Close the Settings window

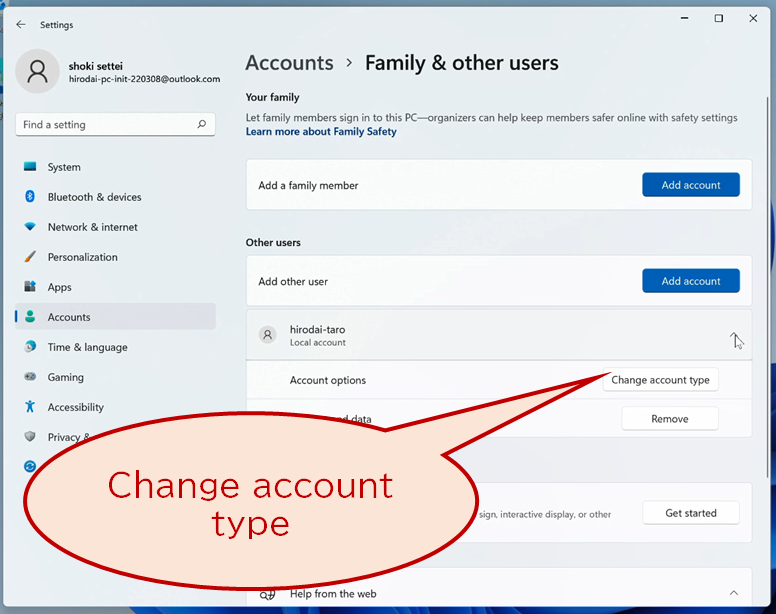(x=753, y=18)
